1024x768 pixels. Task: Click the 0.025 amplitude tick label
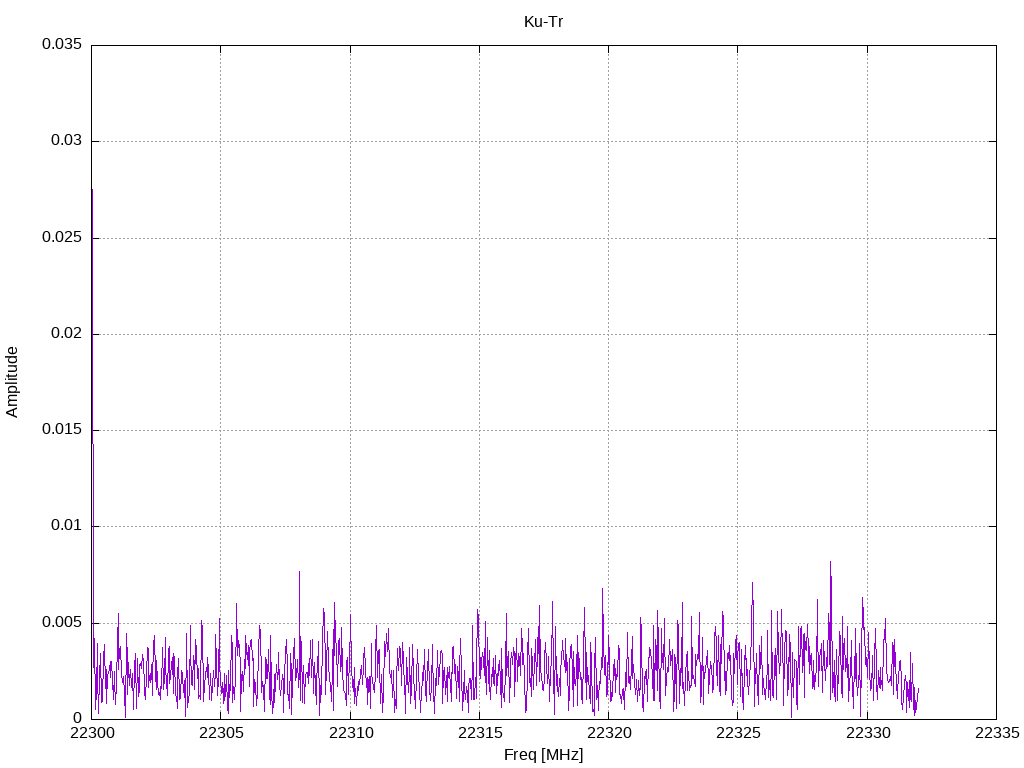click(x=61, y=238)
